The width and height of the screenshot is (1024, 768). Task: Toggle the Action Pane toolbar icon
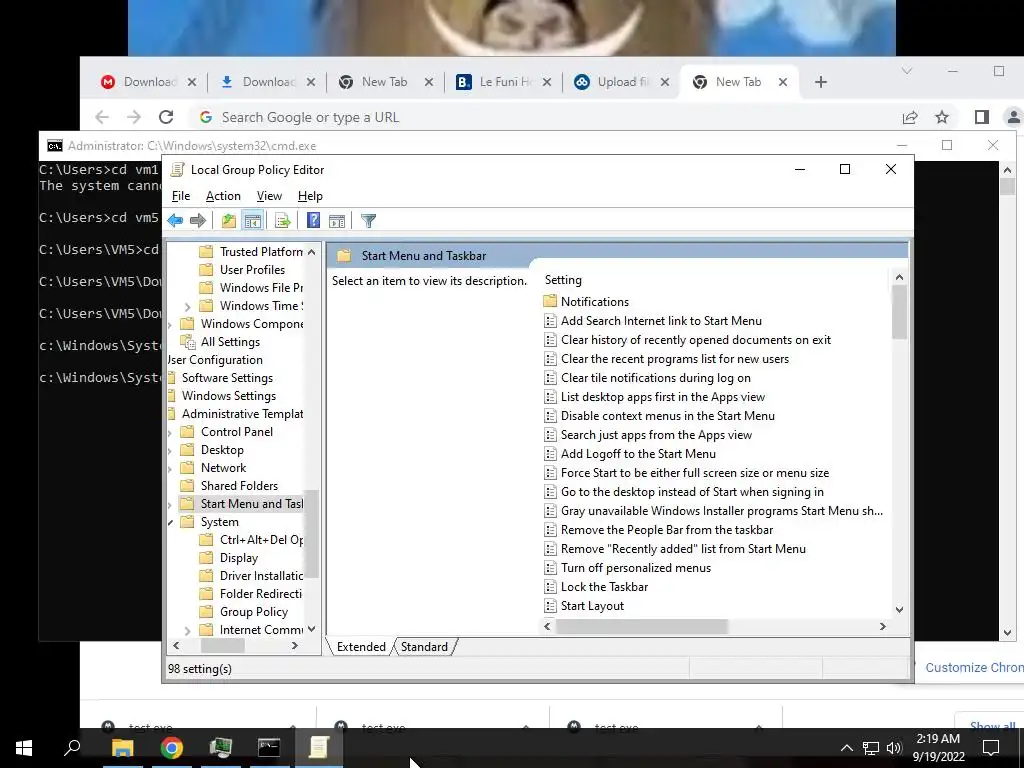pos(337,221)
